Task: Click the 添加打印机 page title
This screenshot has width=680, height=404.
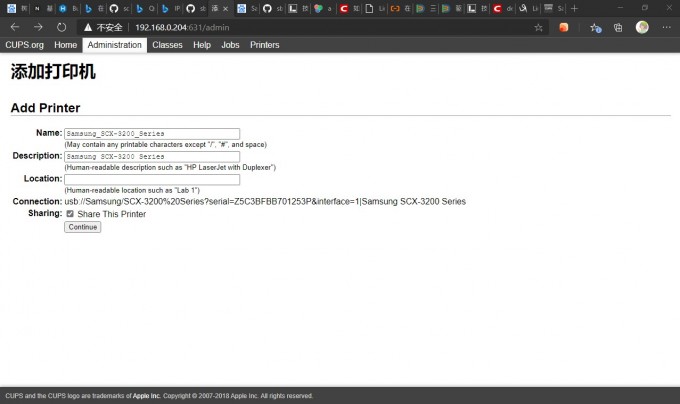Action: pos(53,72)
